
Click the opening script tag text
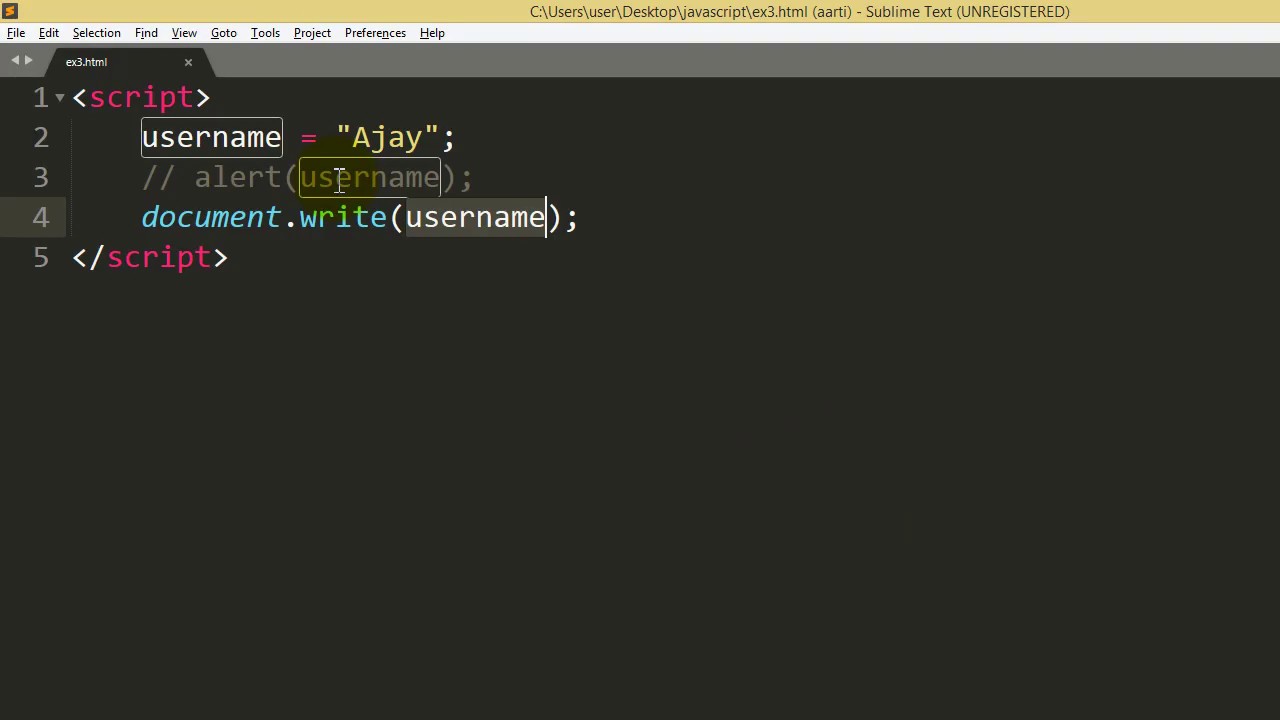click(141, 97)
